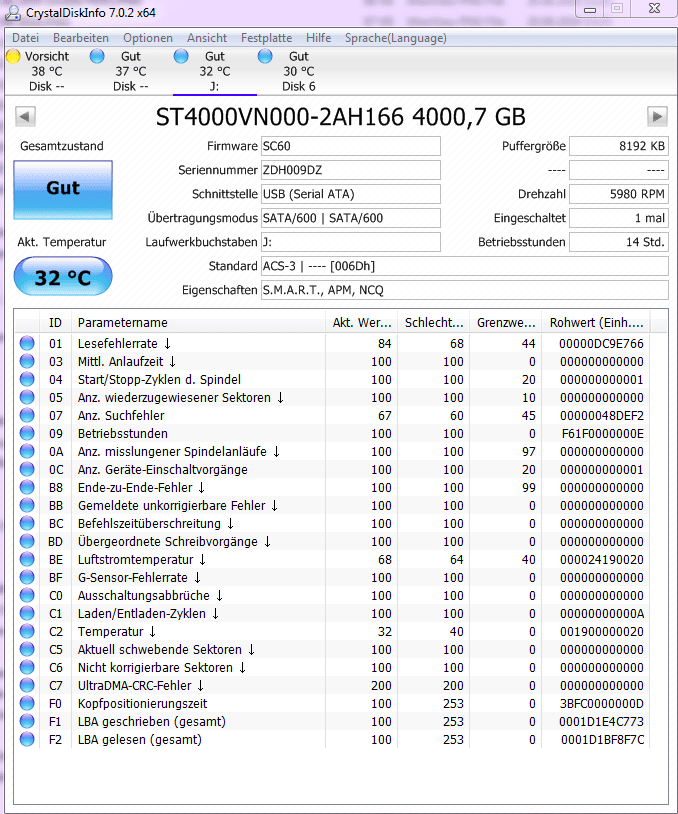Viewport: 678px width, 814px height.
Task: Click the CrystalDiskInfo app icon in title bar
Action: pos(13,13)
